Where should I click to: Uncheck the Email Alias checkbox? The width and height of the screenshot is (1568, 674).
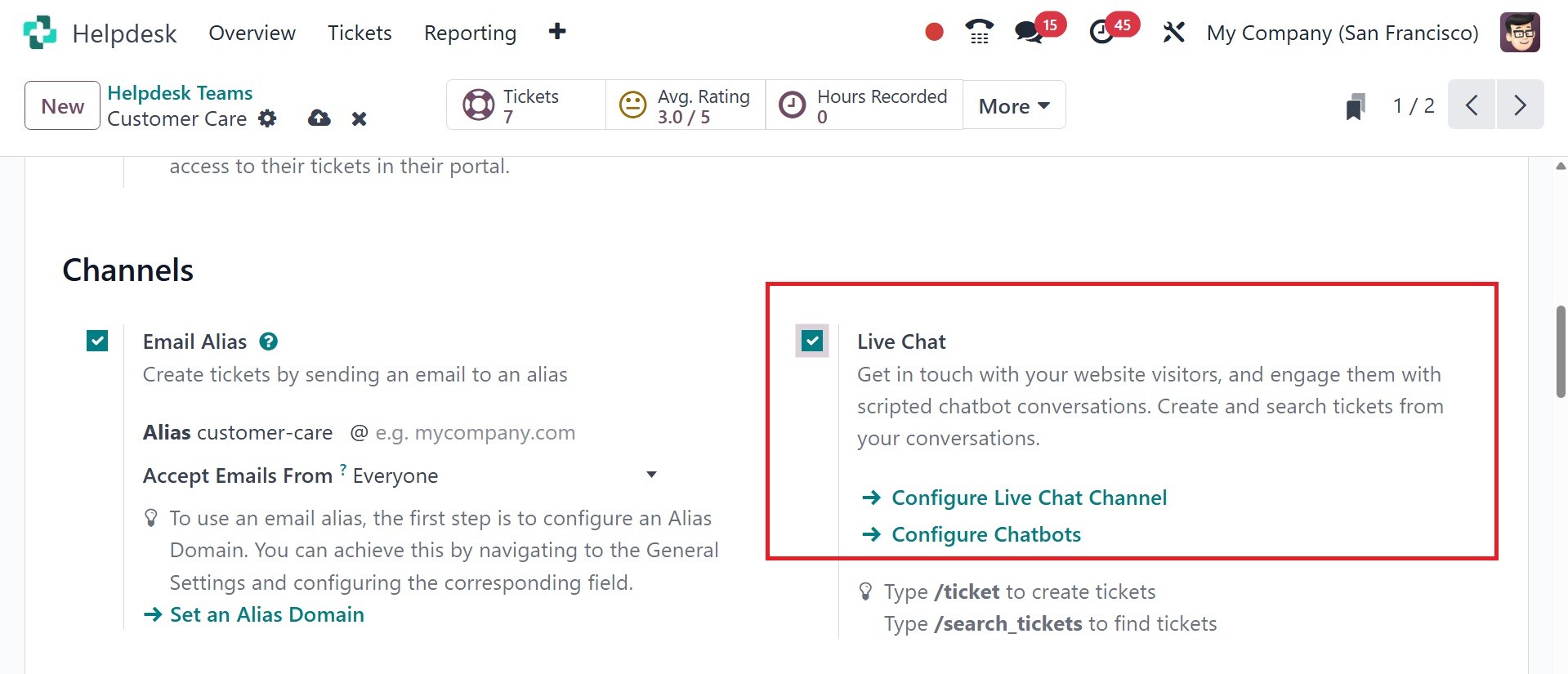click(x=97, y=341)
